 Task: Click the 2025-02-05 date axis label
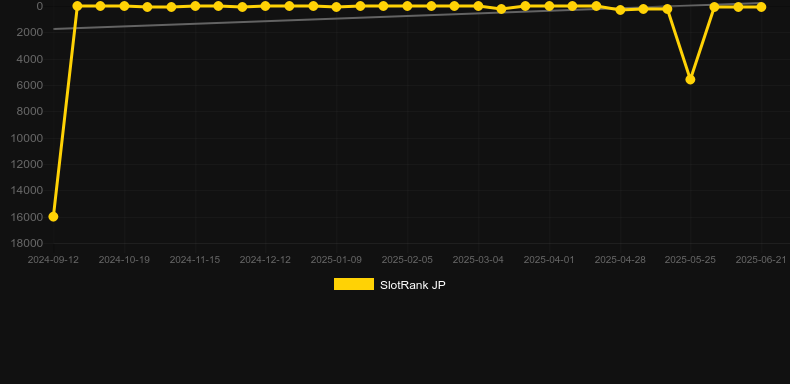tap(407, 260)
